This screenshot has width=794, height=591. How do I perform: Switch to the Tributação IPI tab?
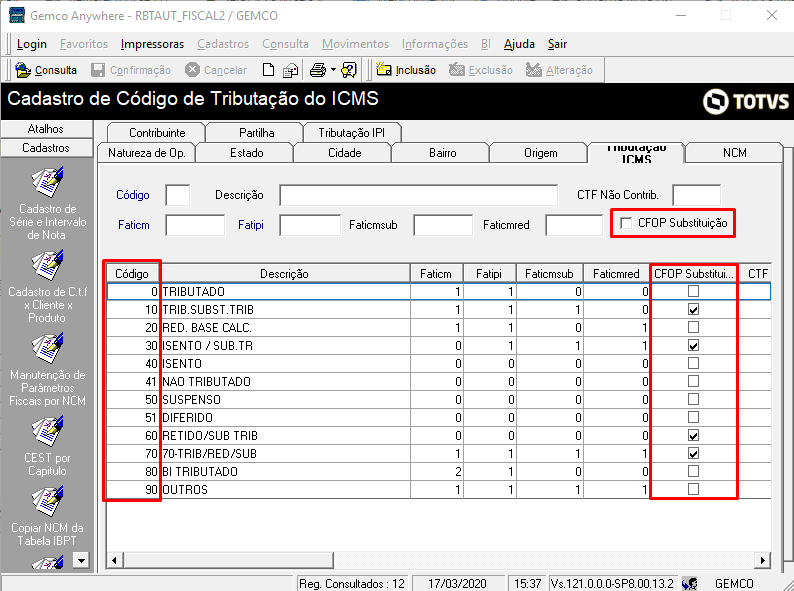tap(351, 133)
